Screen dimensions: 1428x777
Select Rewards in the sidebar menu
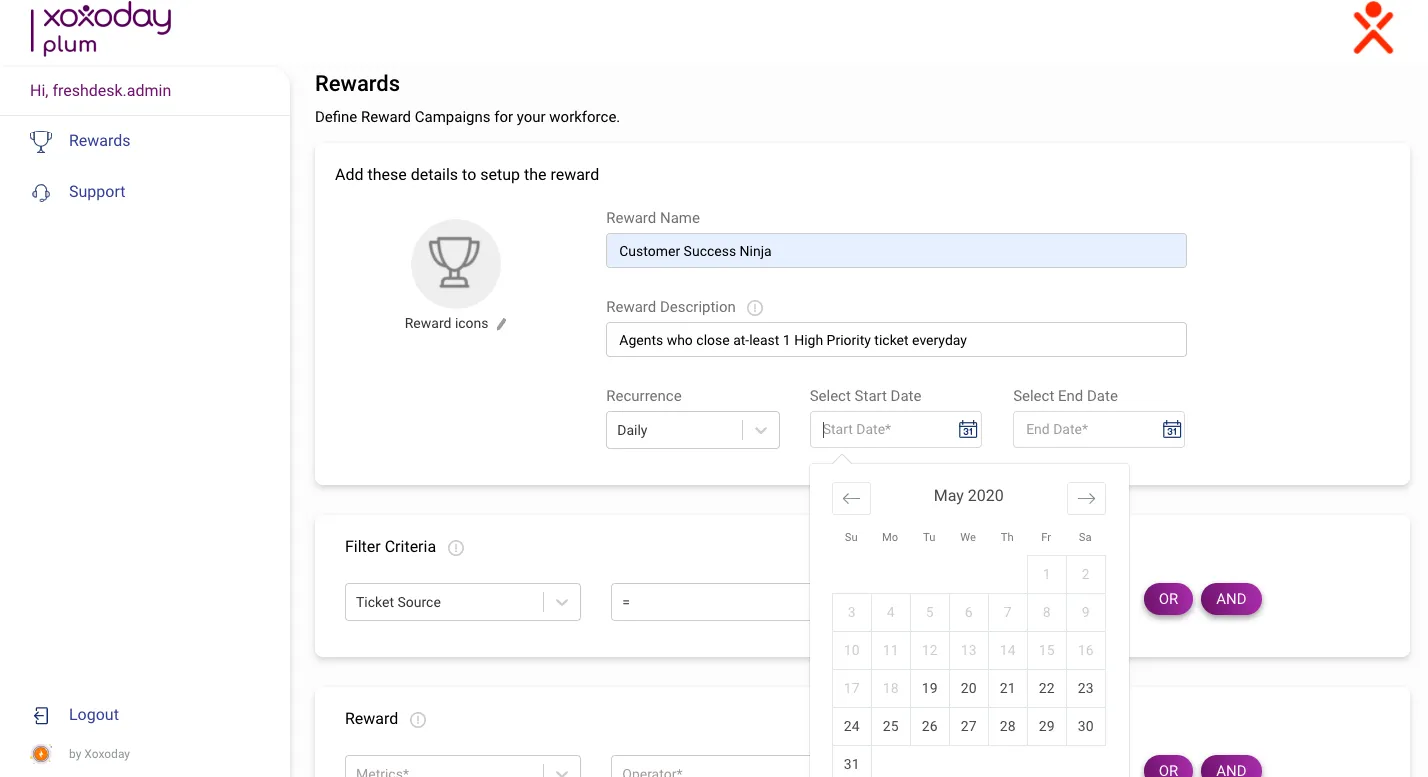click(99, 141)
